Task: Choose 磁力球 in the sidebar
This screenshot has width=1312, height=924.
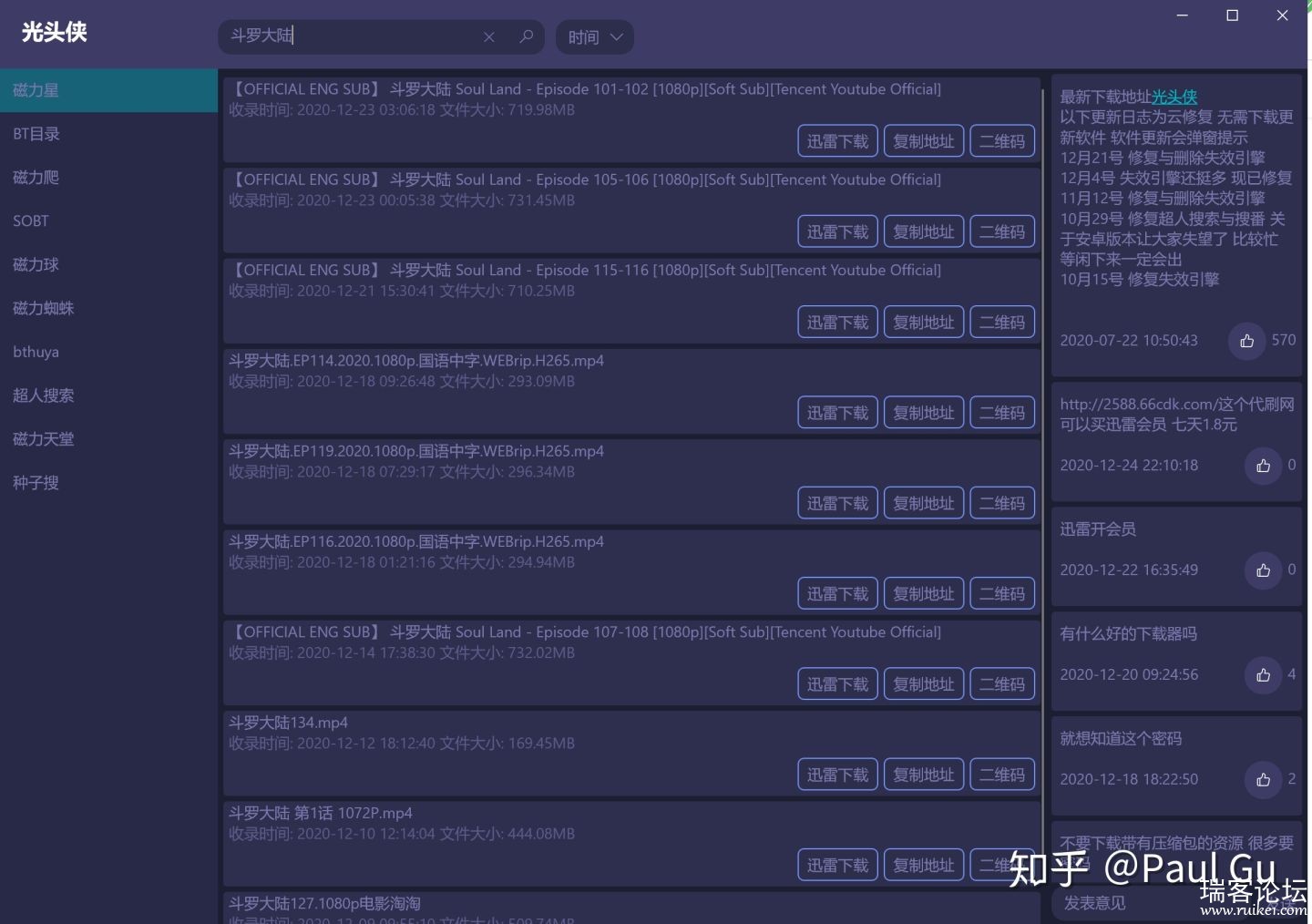Action: (108, 265)
